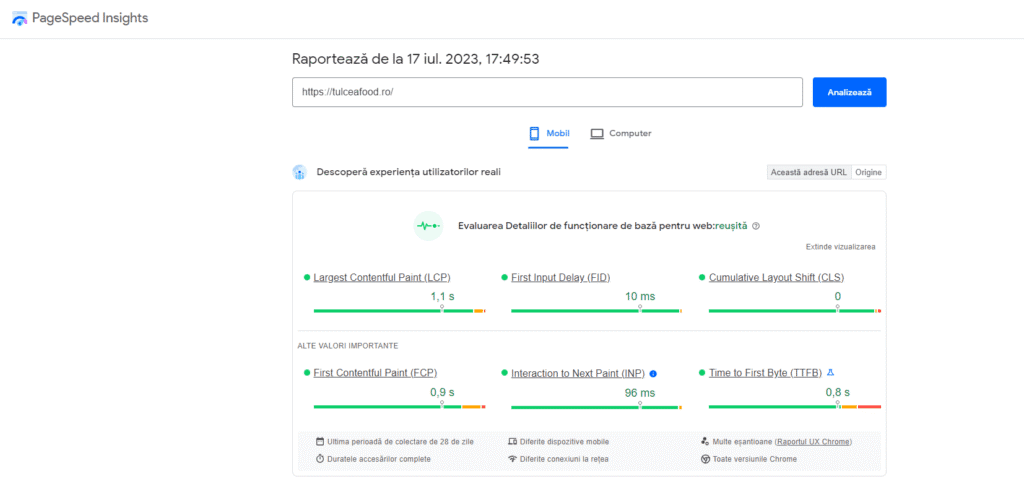Click the mobile phone icon
This screenshot has width=1024, height=479.
[x=534, y=133]
